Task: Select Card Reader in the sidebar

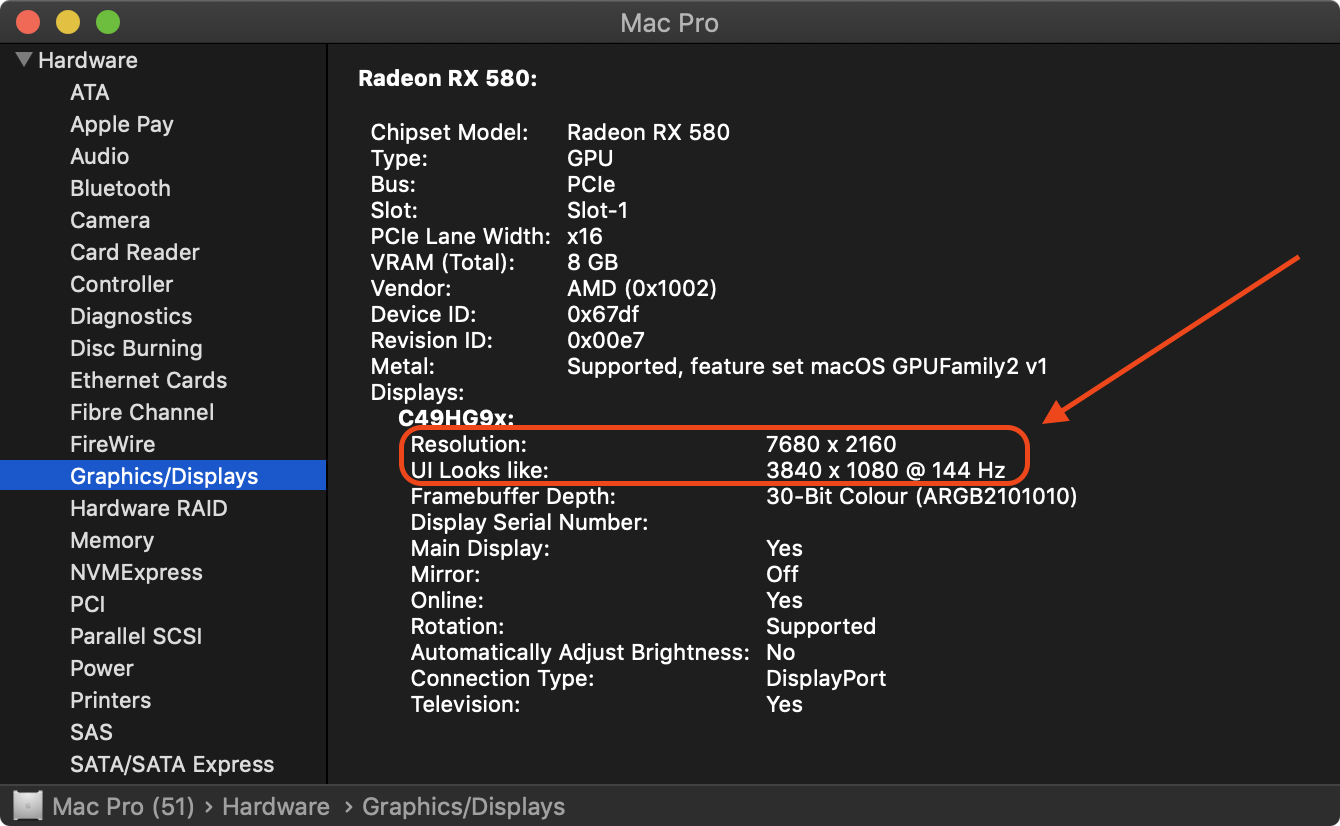Action: coord(135,252)
